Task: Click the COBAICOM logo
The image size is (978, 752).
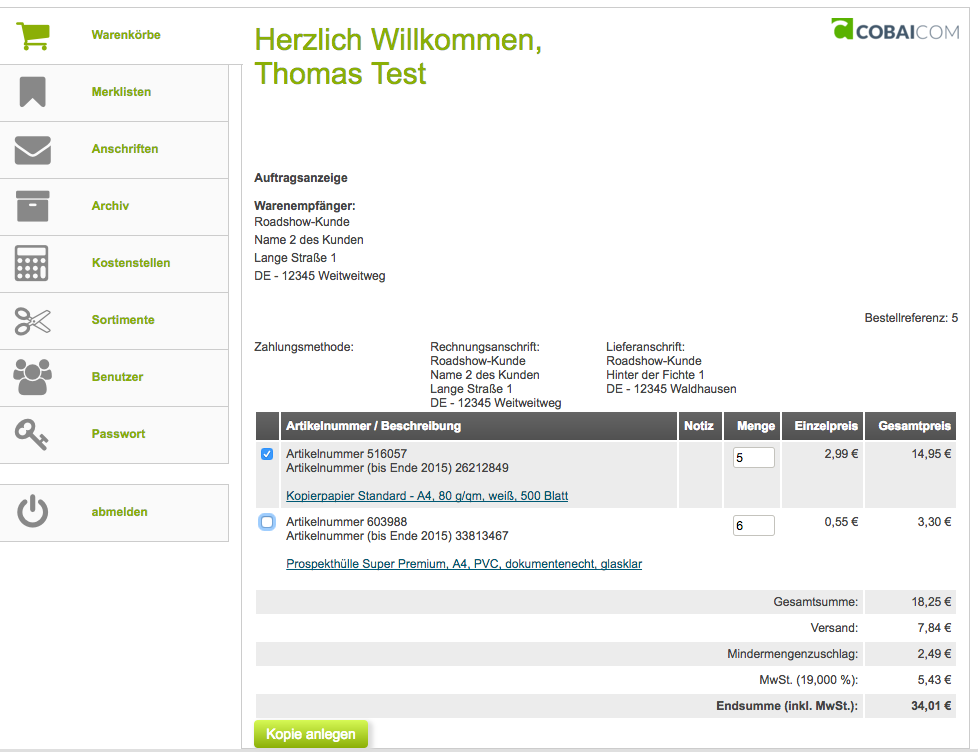Action: [x=894, y=29]
